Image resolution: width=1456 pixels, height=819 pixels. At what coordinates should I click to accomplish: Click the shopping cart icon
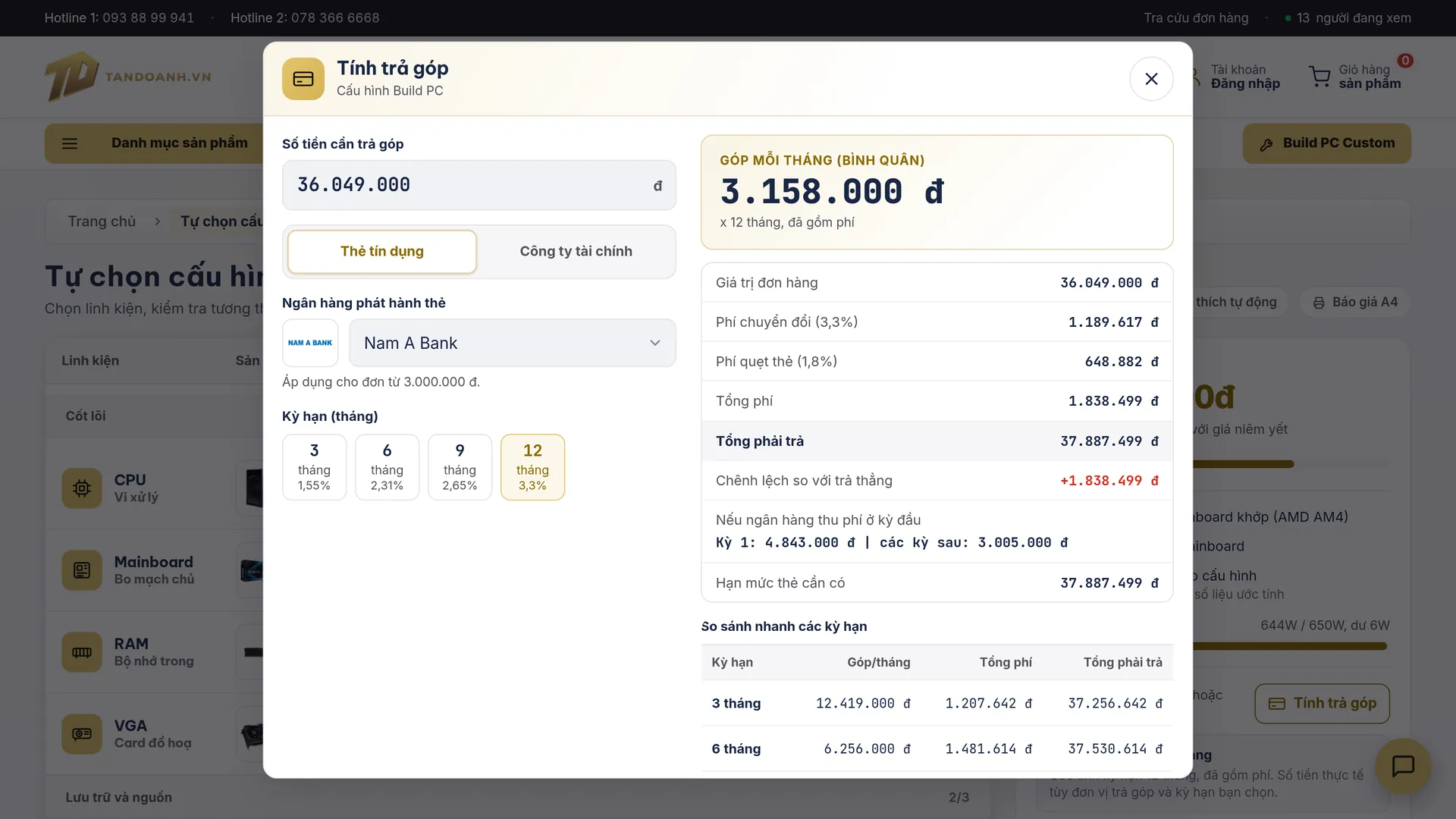coord(1319,77)
